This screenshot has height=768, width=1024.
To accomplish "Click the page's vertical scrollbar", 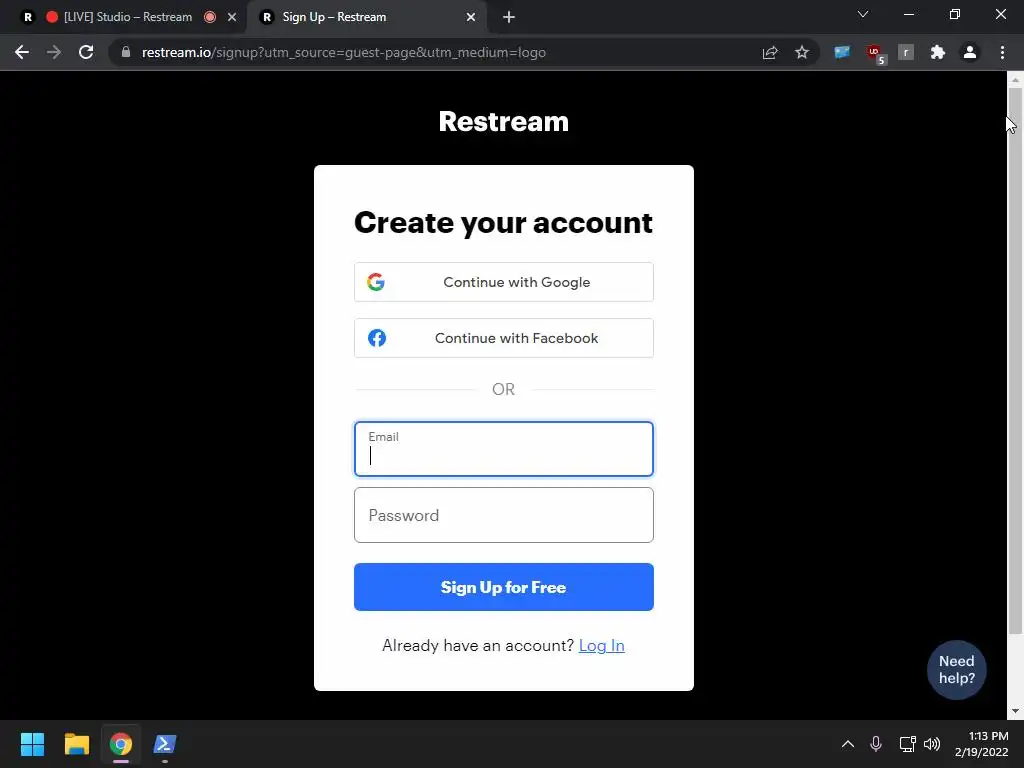I will click(x=1015, y=360).
